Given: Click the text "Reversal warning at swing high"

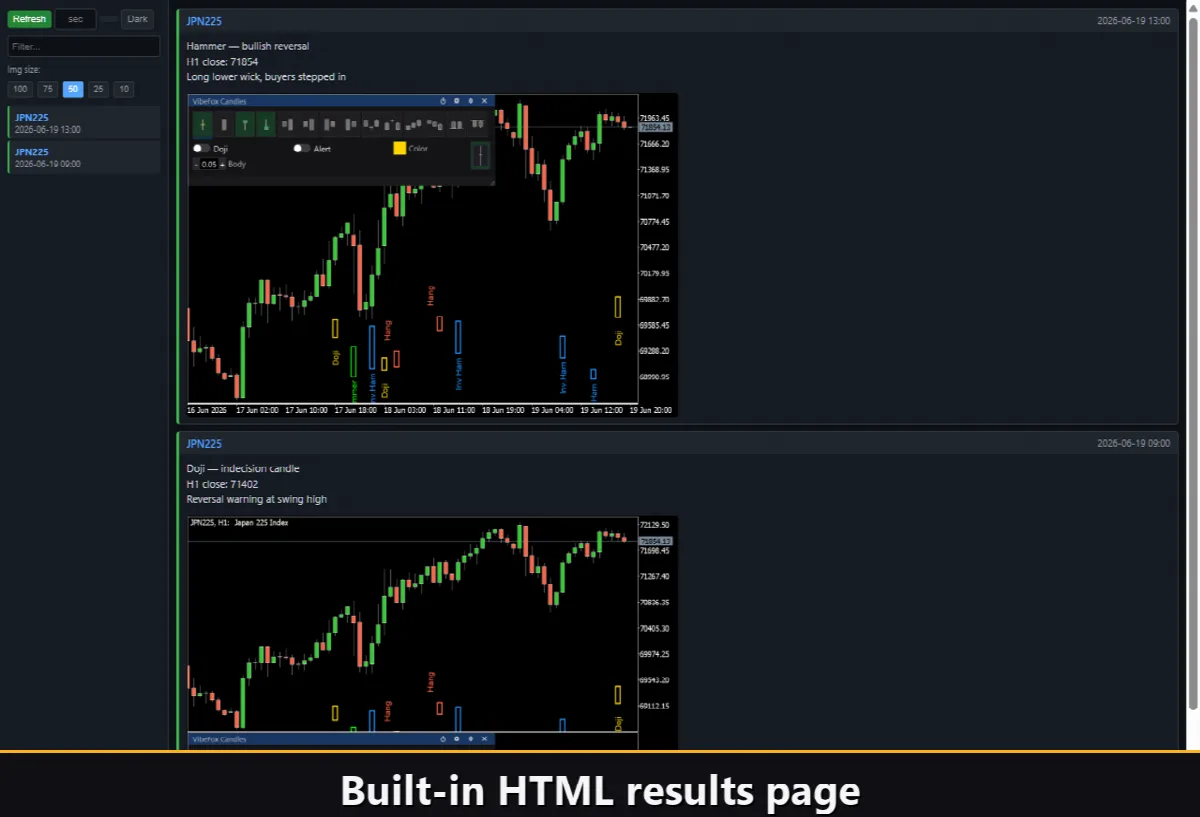Looking at the screenshot, I should point(257,499).
